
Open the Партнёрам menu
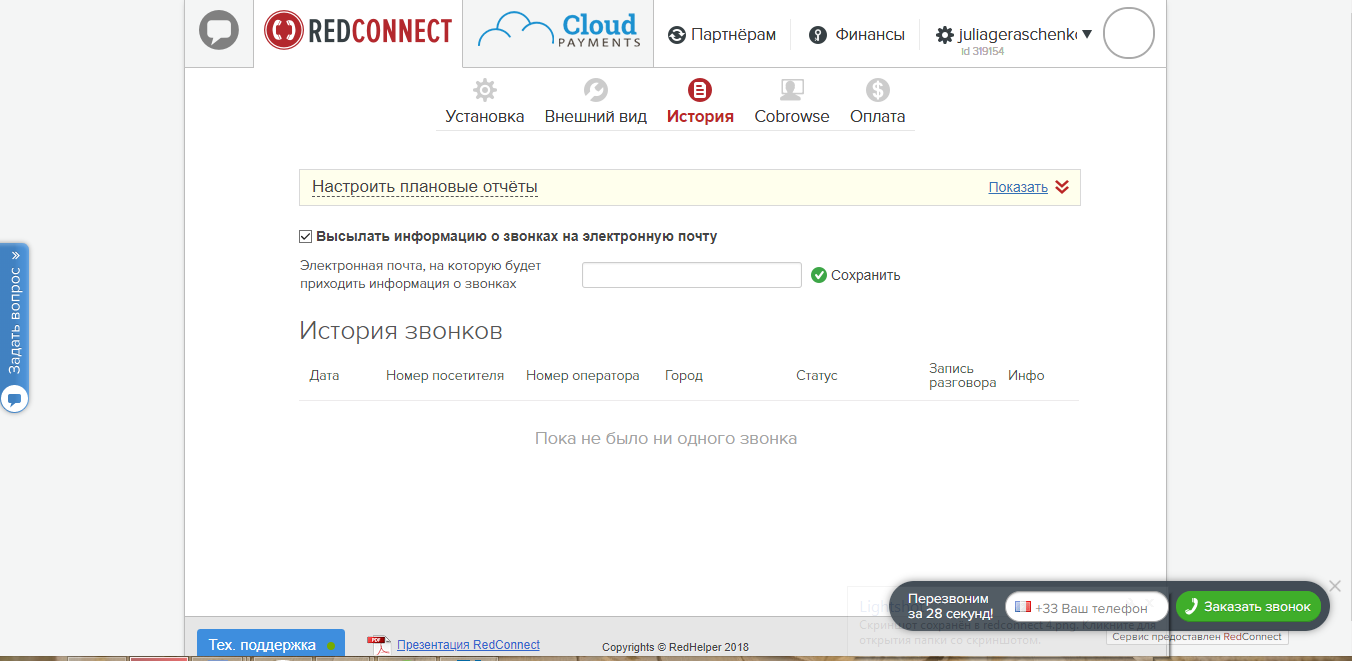click(723, 33)
